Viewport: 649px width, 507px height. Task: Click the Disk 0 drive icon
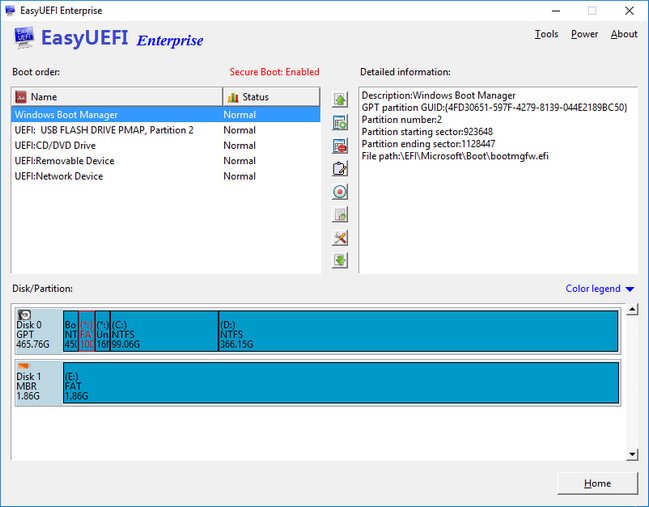coord(24,315)
